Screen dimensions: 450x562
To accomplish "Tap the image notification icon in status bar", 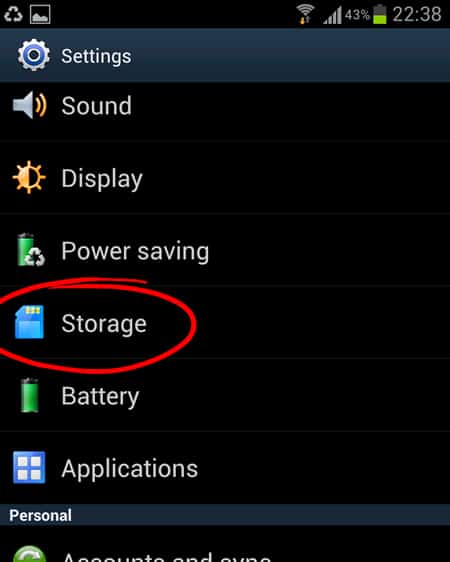I will point(40,15).
